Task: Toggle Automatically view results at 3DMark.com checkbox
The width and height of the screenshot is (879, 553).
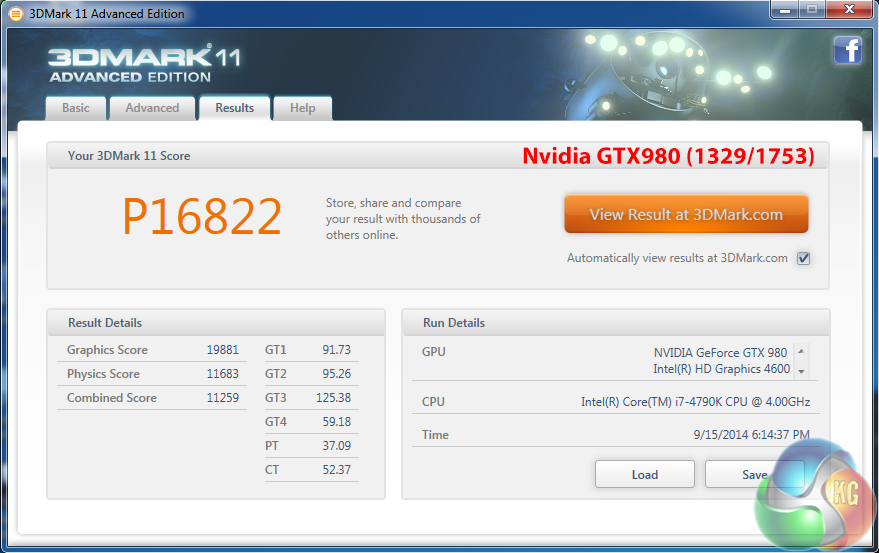Action: click(804, 258)
